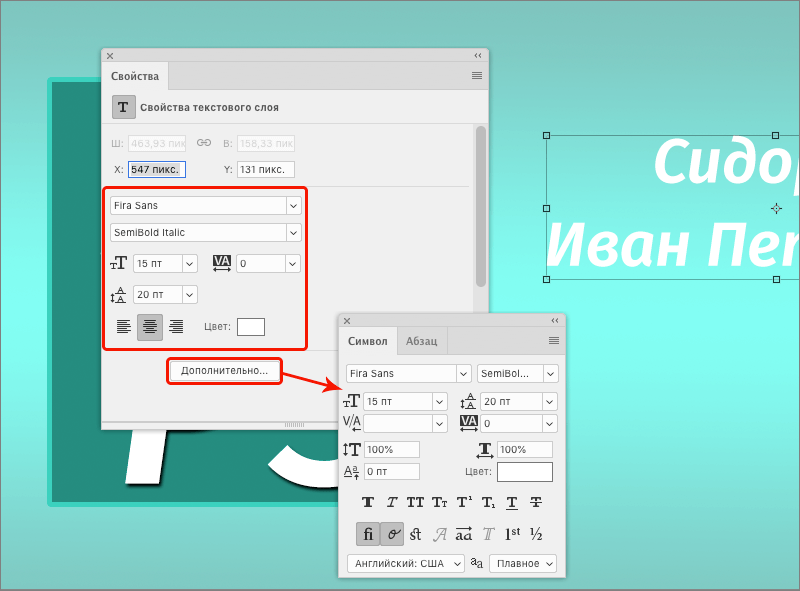The image size is (800, 591).
Task: Toggle Underline in Character panel
Action: click(x=512, y=503)
